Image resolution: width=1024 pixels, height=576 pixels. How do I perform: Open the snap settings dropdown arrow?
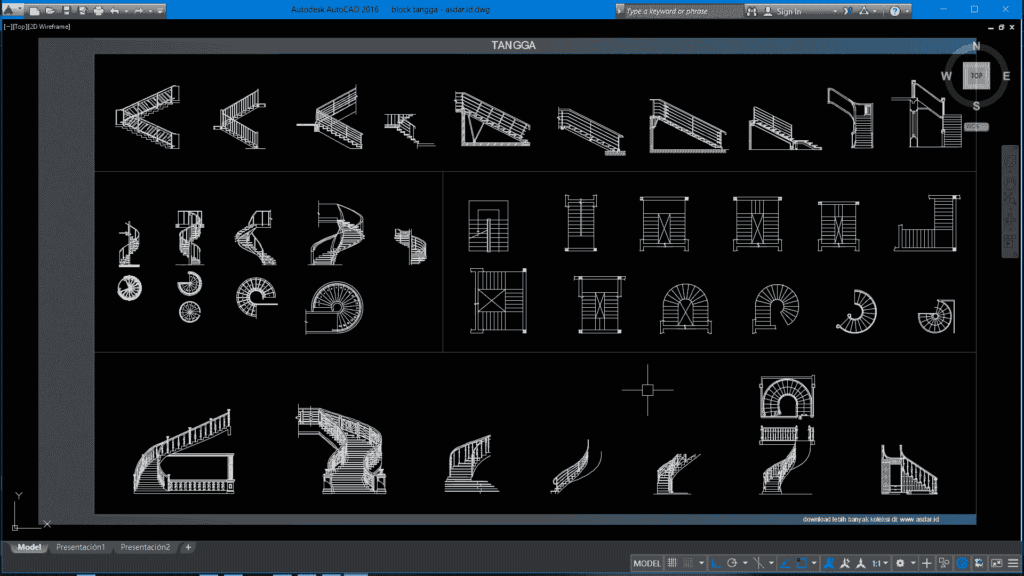point(701,563)
